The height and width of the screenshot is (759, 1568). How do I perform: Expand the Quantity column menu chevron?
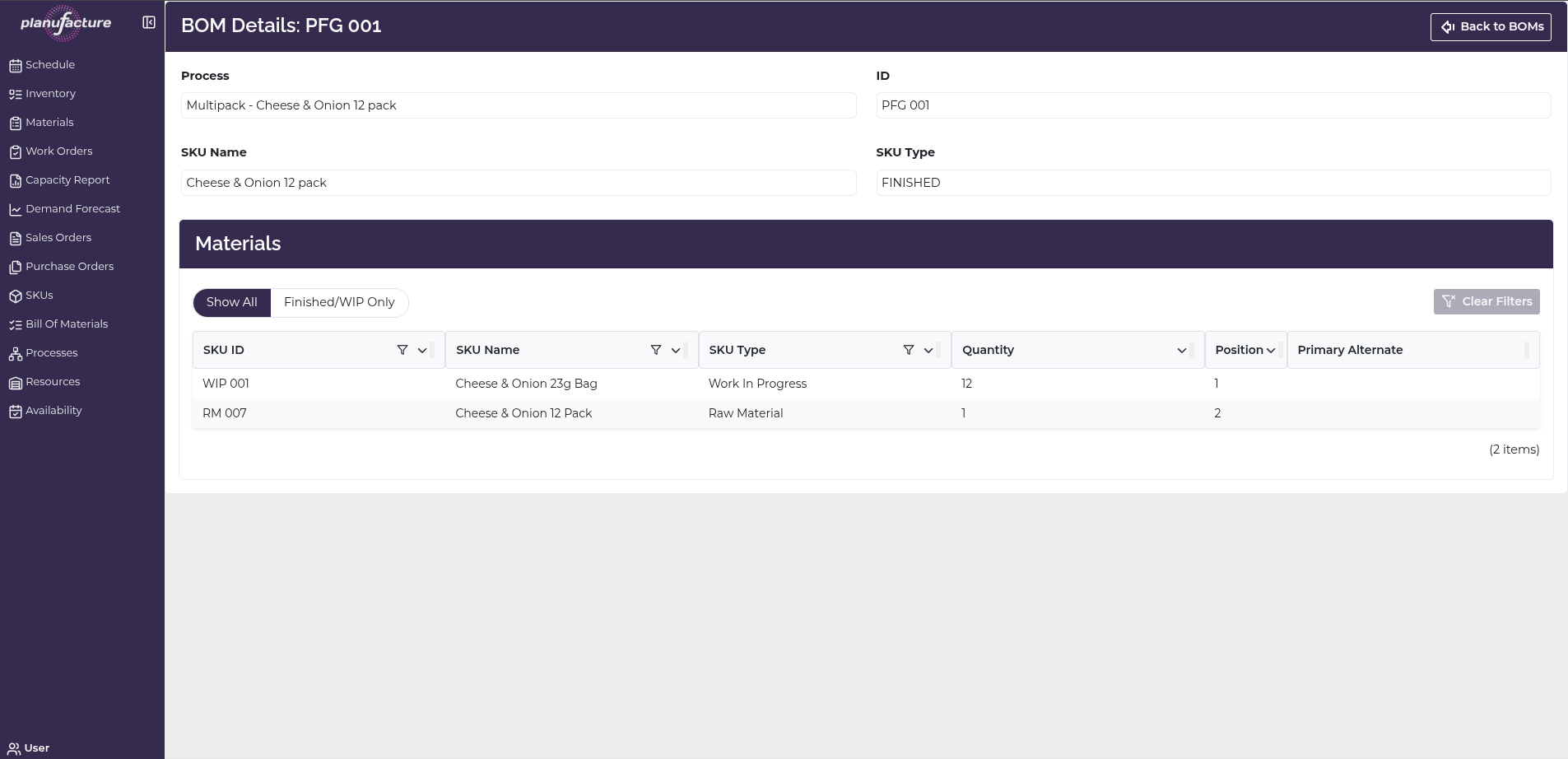point(1182,350)
